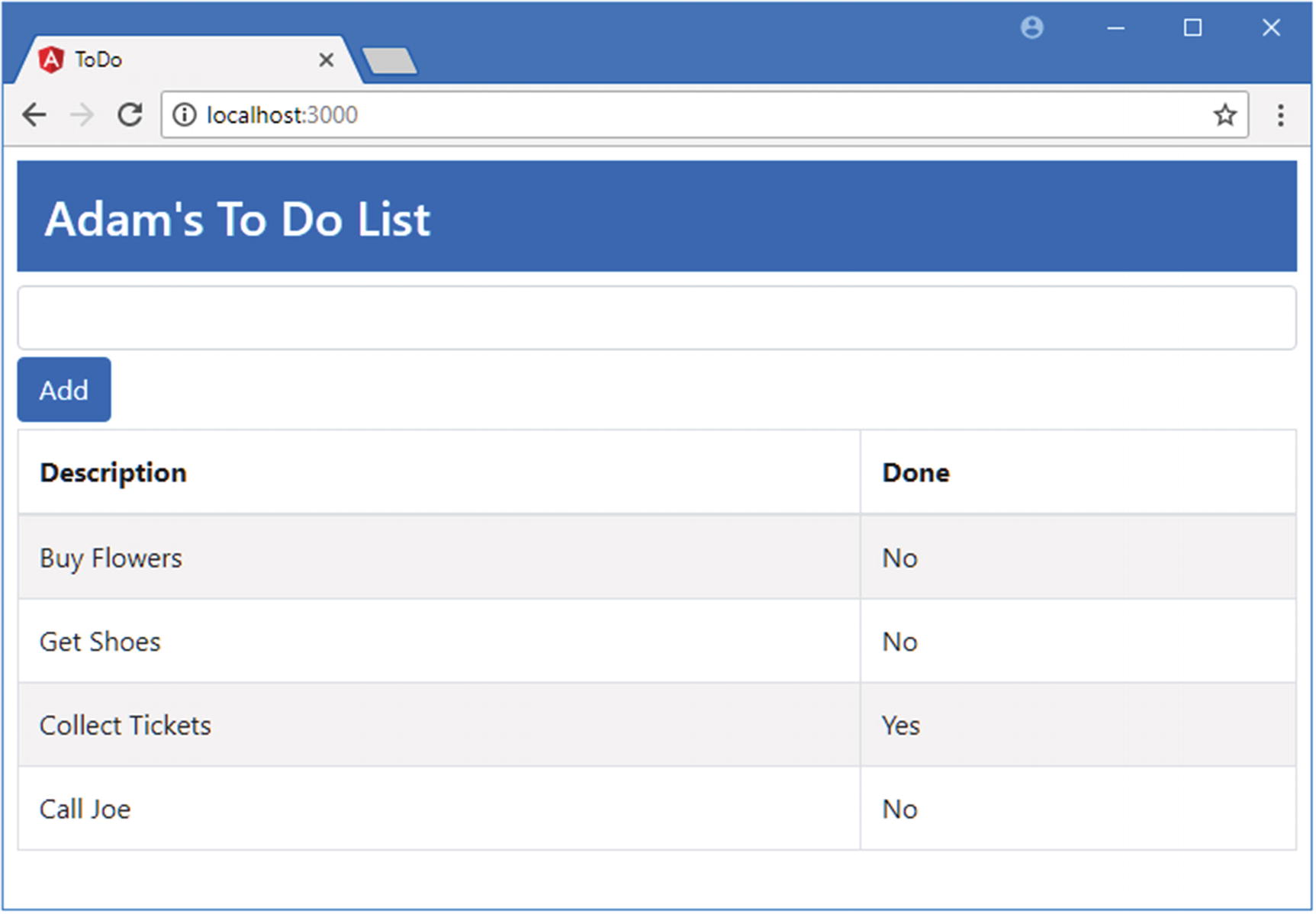
Task: Click the Call Joe entry
Action: [x=85, y=809]
